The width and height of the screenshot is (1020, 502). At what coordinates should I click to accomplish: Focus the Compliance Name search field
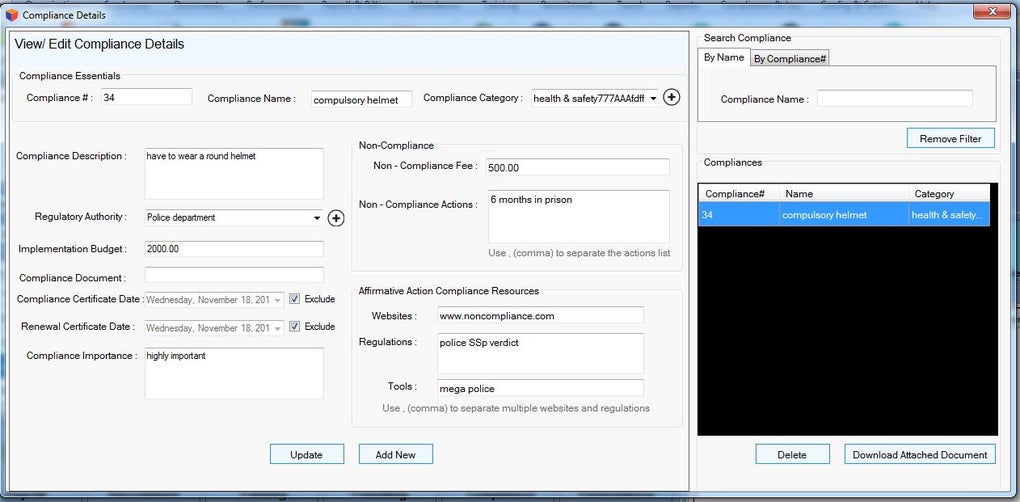894,99
